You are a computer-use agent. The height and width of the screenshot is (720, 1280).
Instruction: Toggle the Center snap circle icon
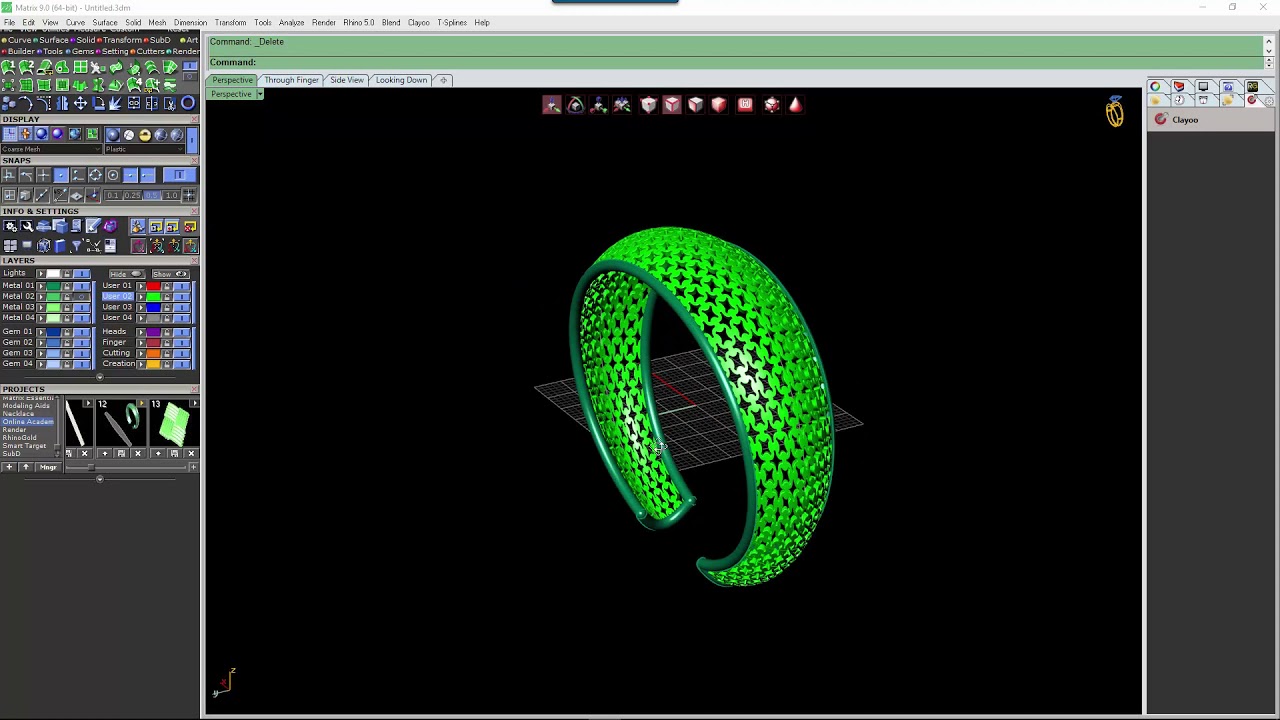coord(113,175)
